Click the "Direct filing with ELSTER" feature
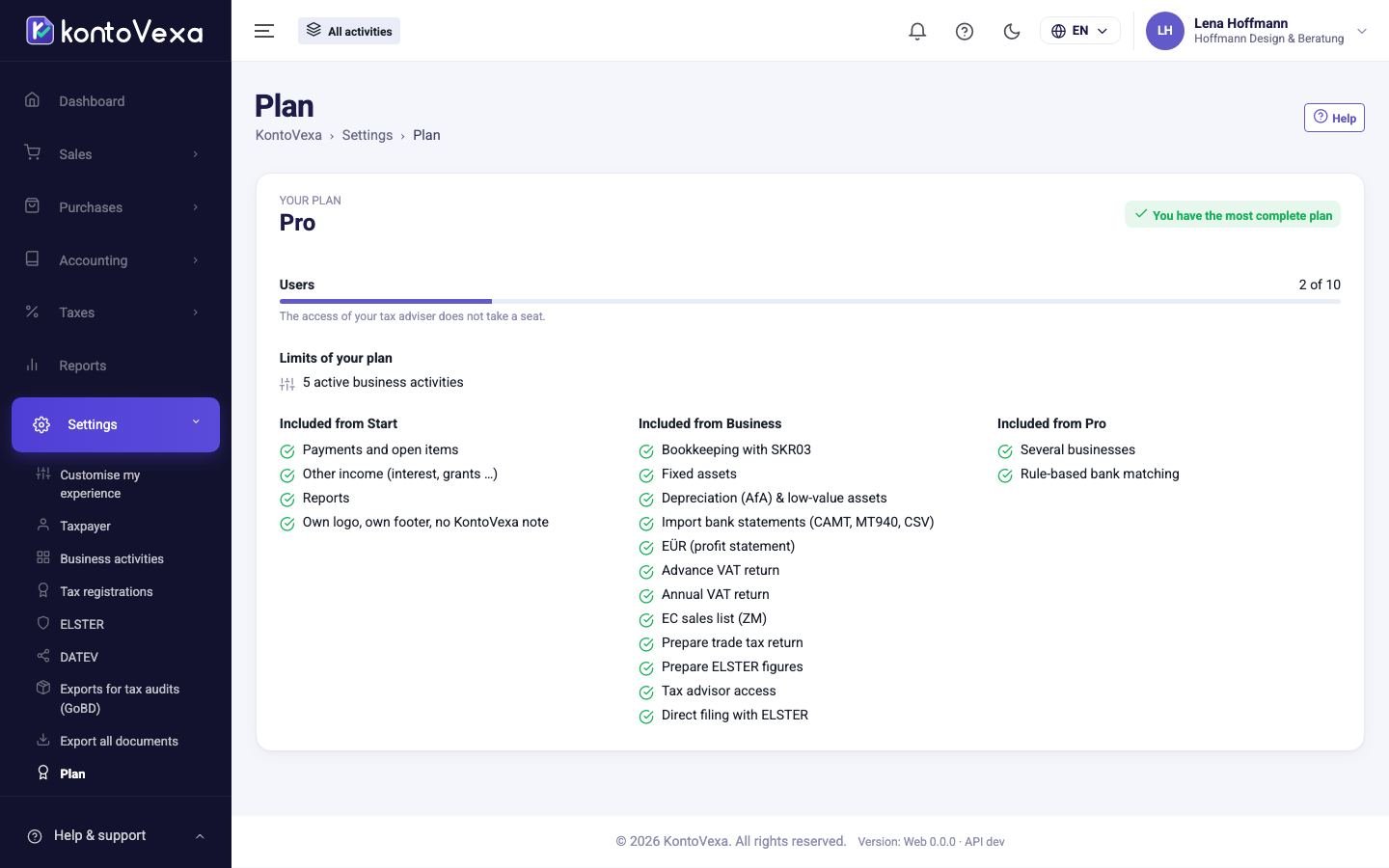 [735, 715]
